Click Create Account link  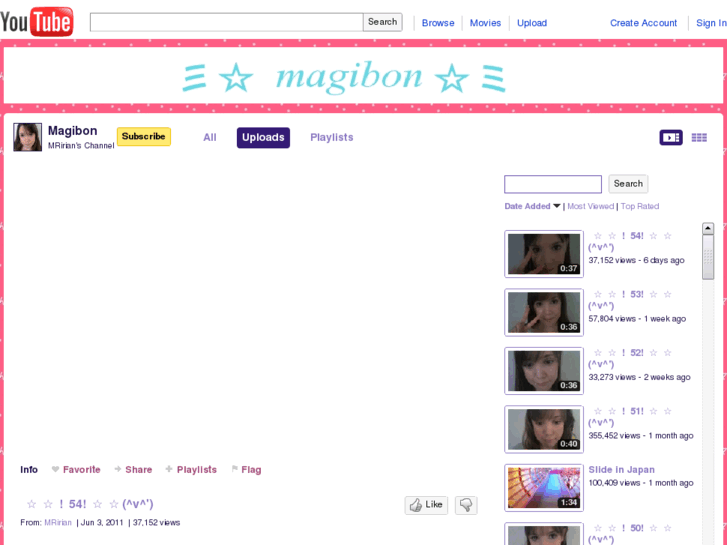coord(643,23)
